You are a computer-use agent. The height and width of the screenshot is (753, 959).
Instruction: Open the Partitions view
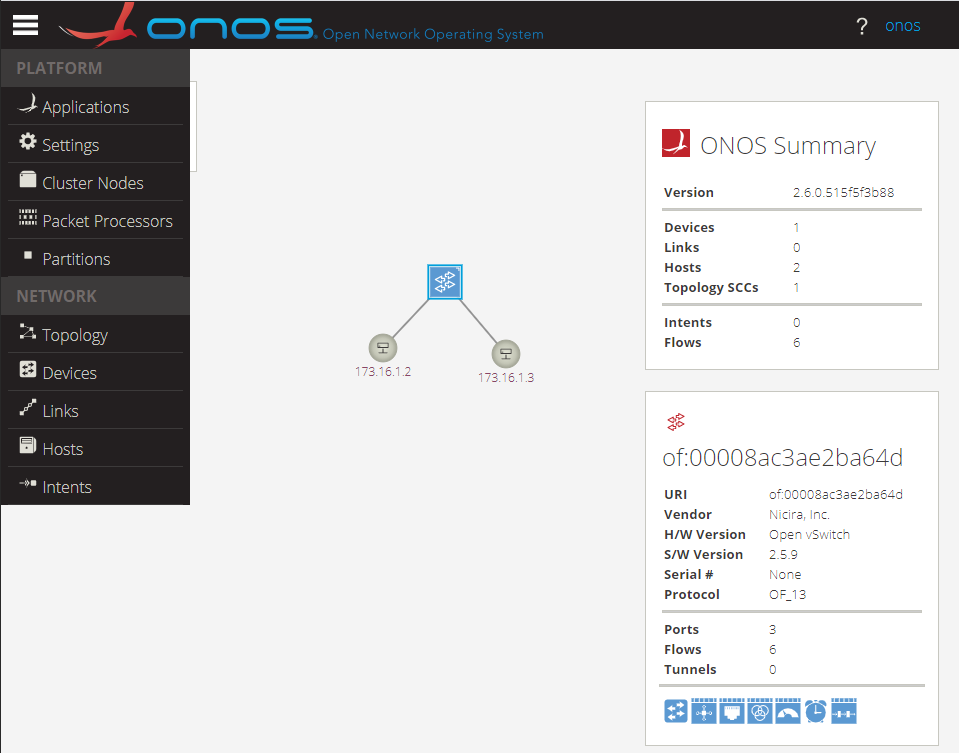(x=95, y=258)
